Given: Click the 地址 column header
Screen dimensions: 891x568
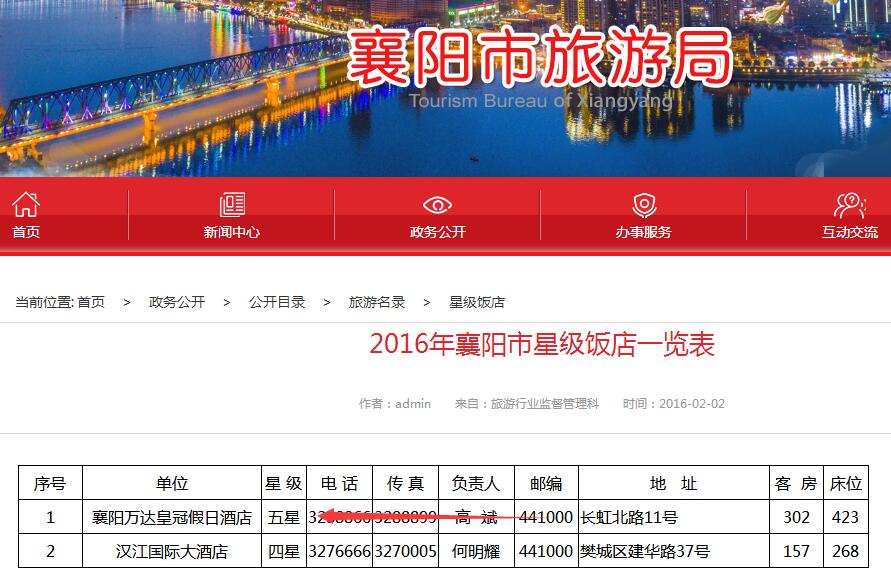Looking at the screenshot, I should 673,483.
